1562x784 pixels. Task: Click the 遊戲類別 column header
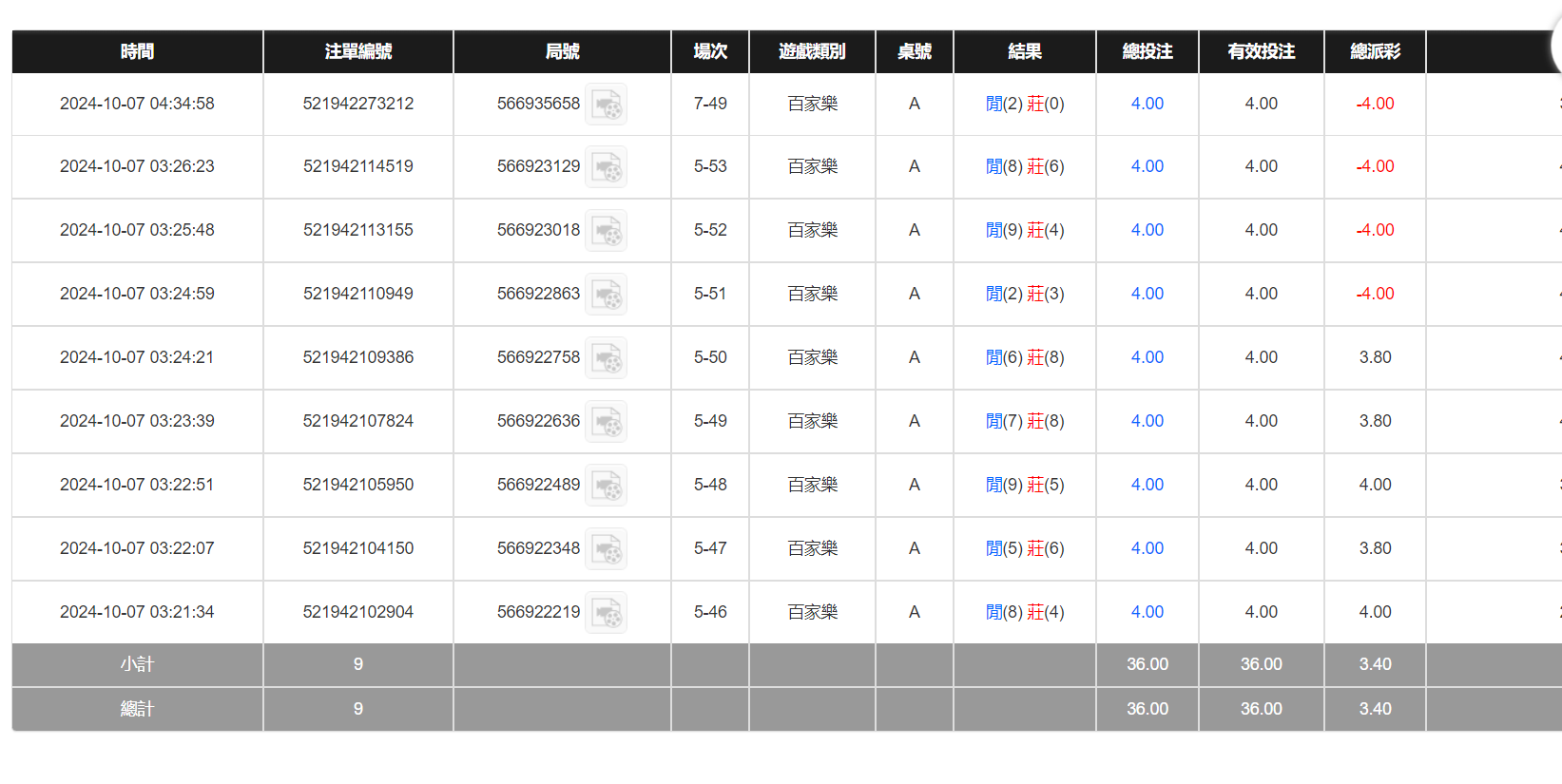(811, 51)
